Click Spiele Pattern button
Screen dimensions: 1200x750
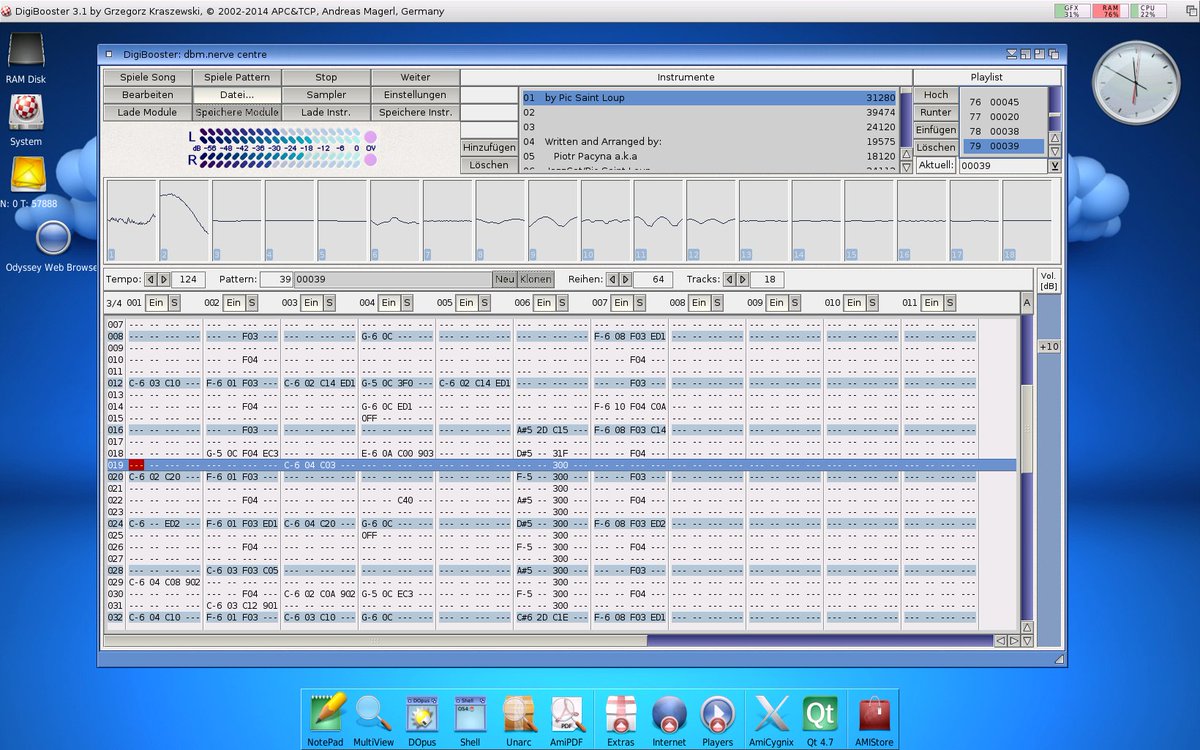pos(237,77)
